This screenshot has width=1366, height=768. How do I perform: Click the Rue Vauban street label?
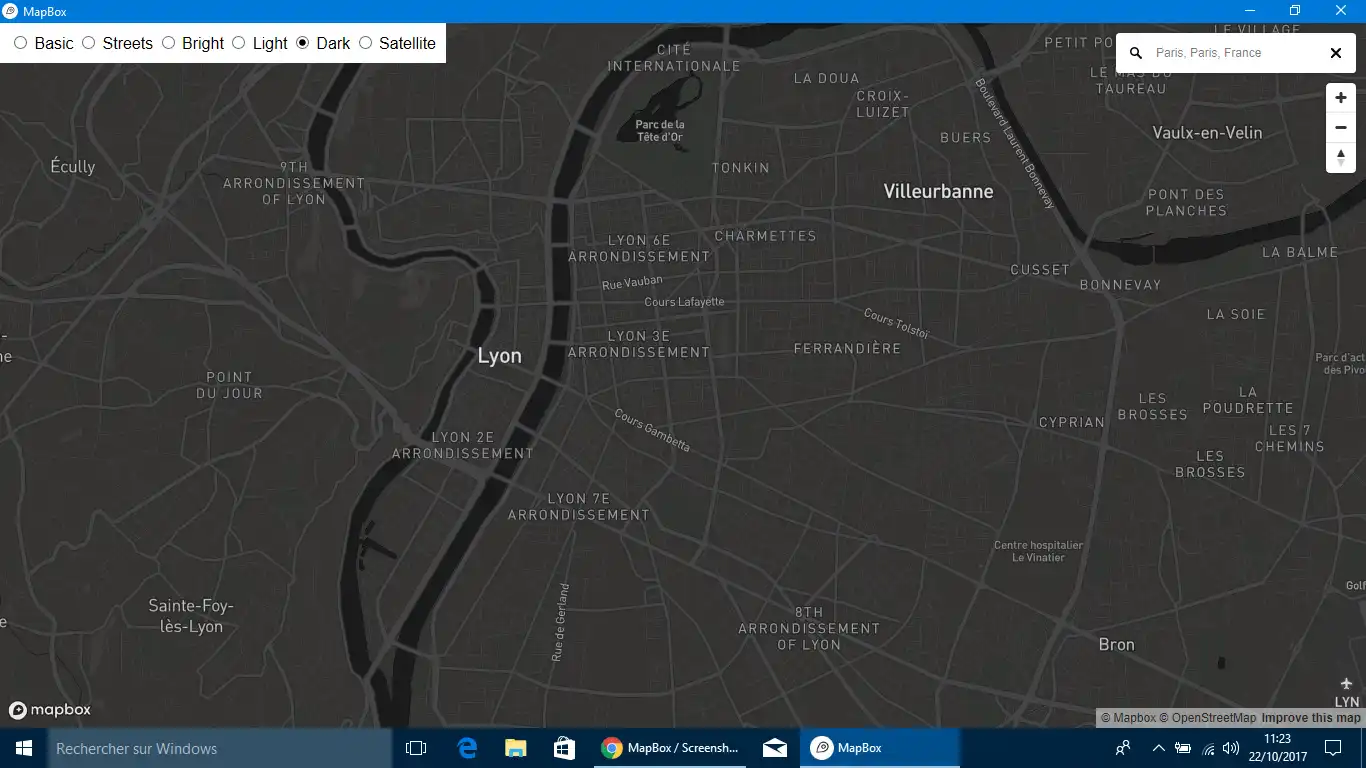632,283
